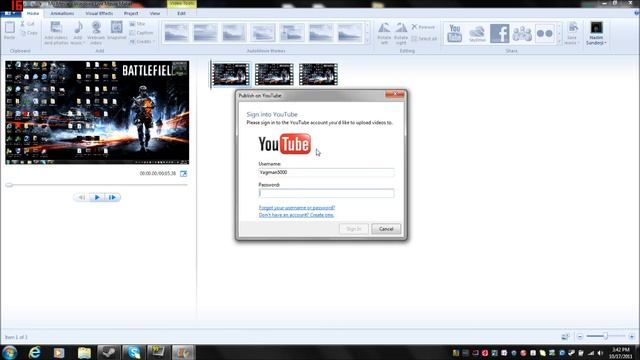Open Internet Explorer from the taskbar
This screenshot has width=640, height=360.
click(35, 352)
